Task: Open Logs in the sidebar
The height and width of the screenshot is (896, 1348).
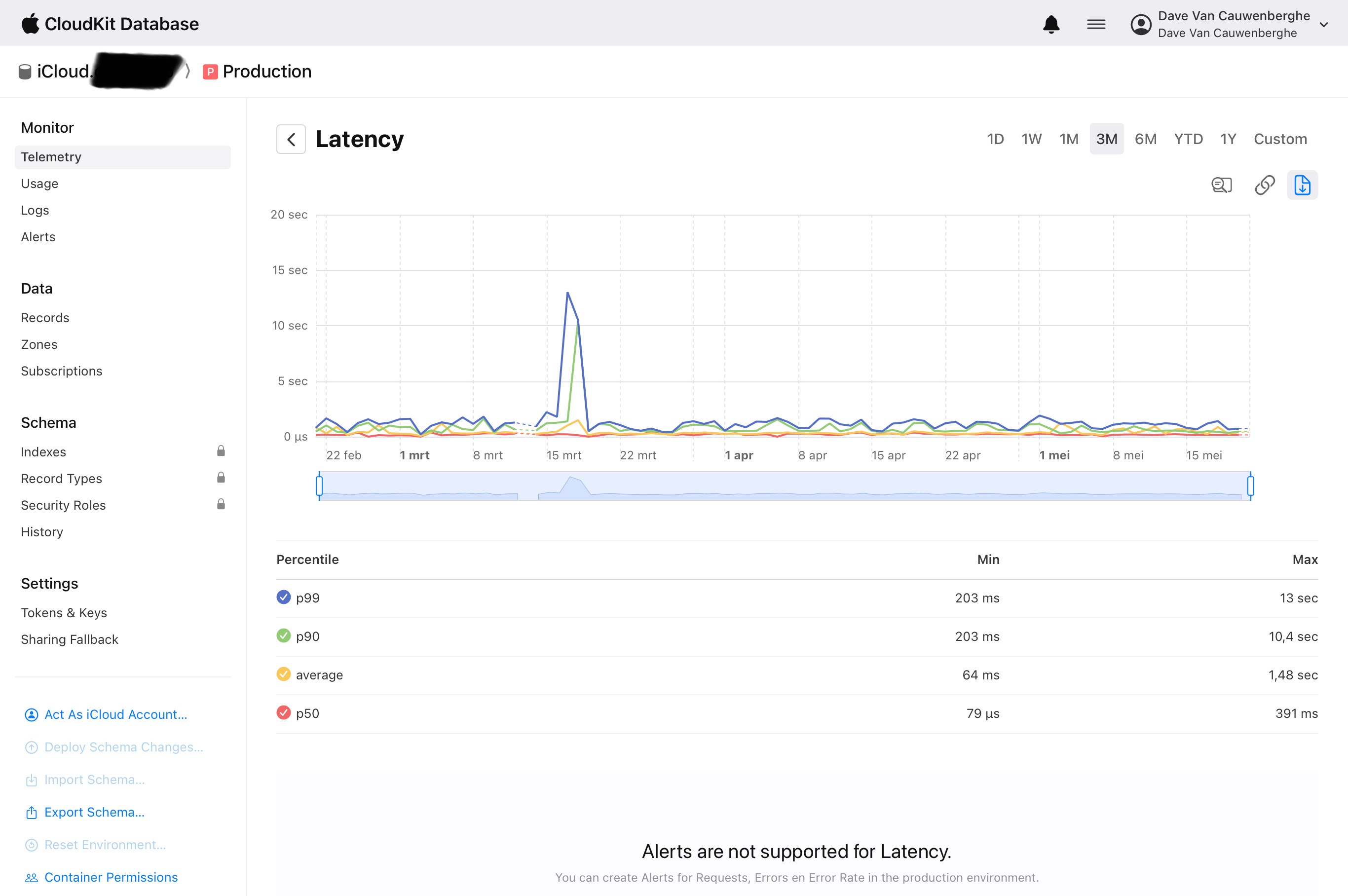Action: 35,210
